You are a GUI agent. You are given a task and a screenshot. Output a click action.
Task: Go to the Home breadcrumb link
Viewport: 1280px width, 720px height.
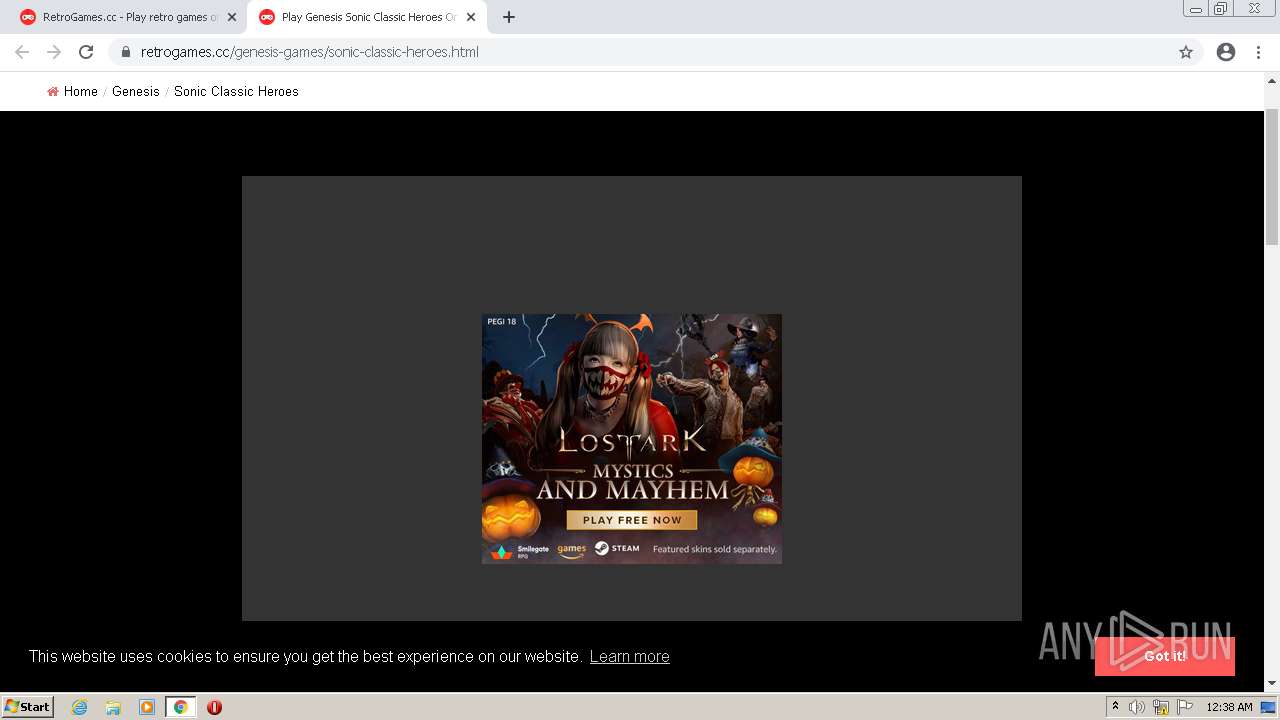[x=81, y=91]
